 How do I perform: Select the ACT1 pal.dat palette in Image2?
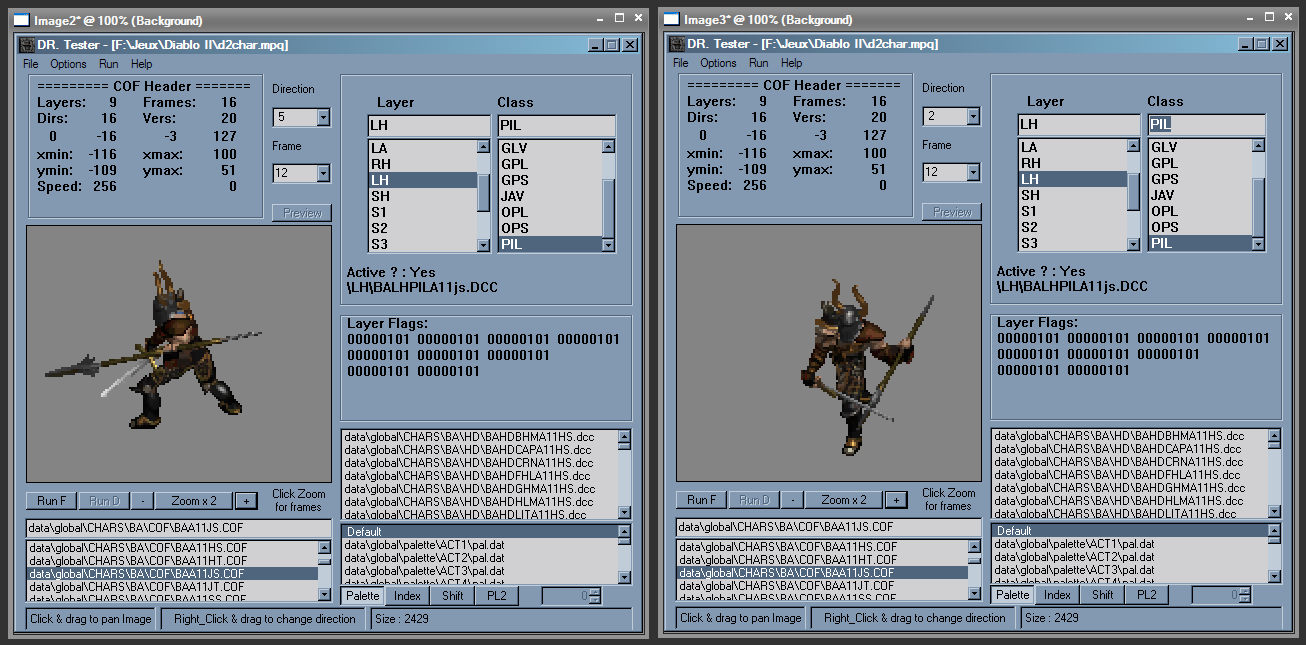(480, 545)
